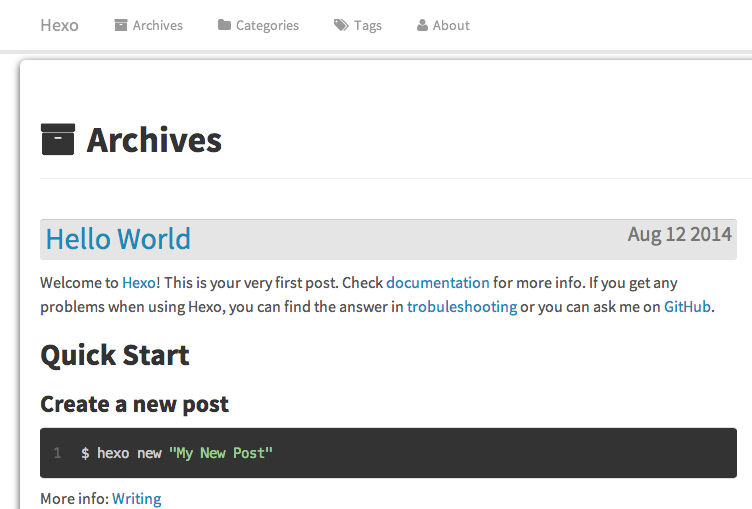Open the Hello World post title
This screenshot has width=752, height=509.
pos(118,239)
